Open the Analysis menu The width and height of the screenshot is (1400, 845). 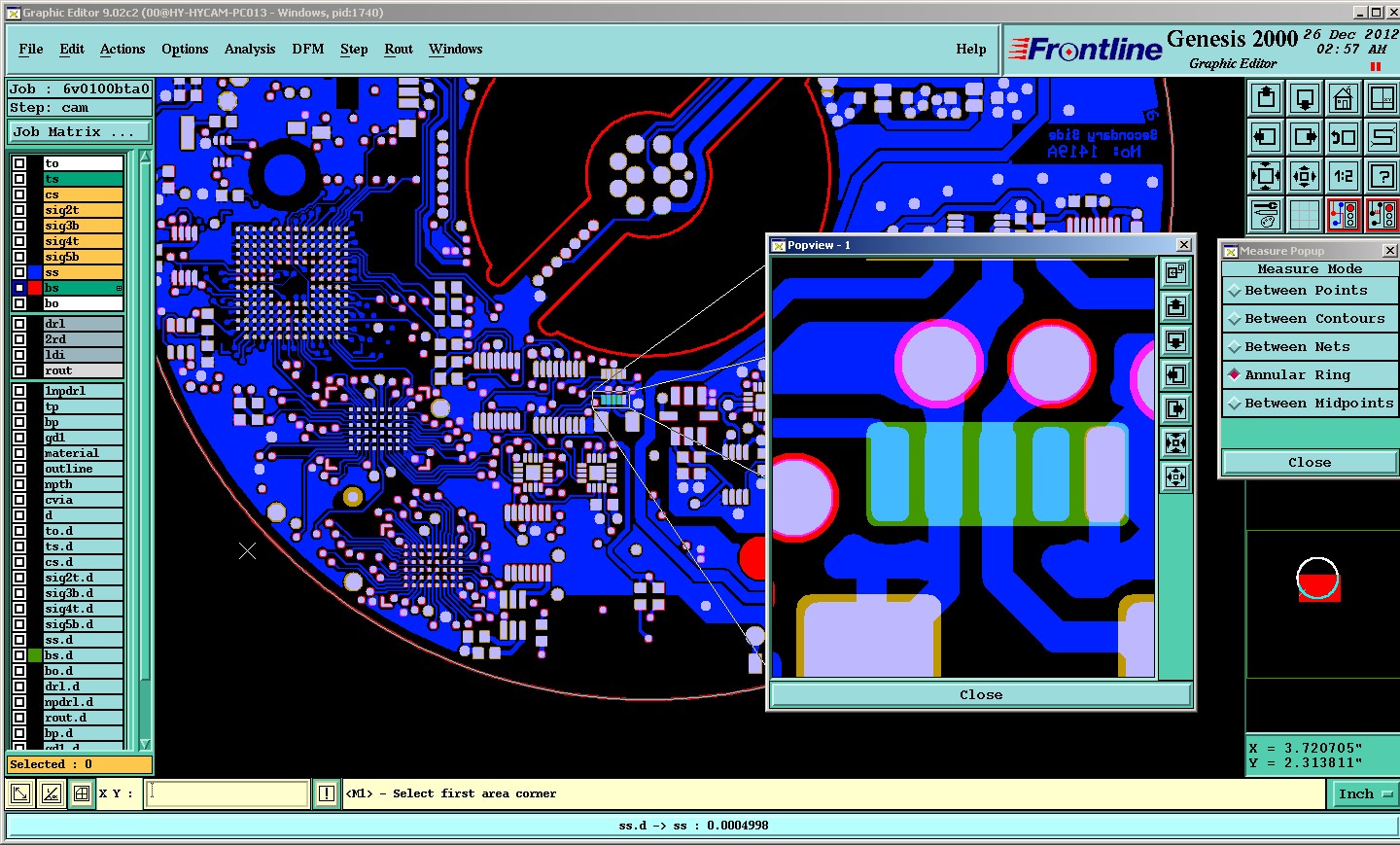250,50
